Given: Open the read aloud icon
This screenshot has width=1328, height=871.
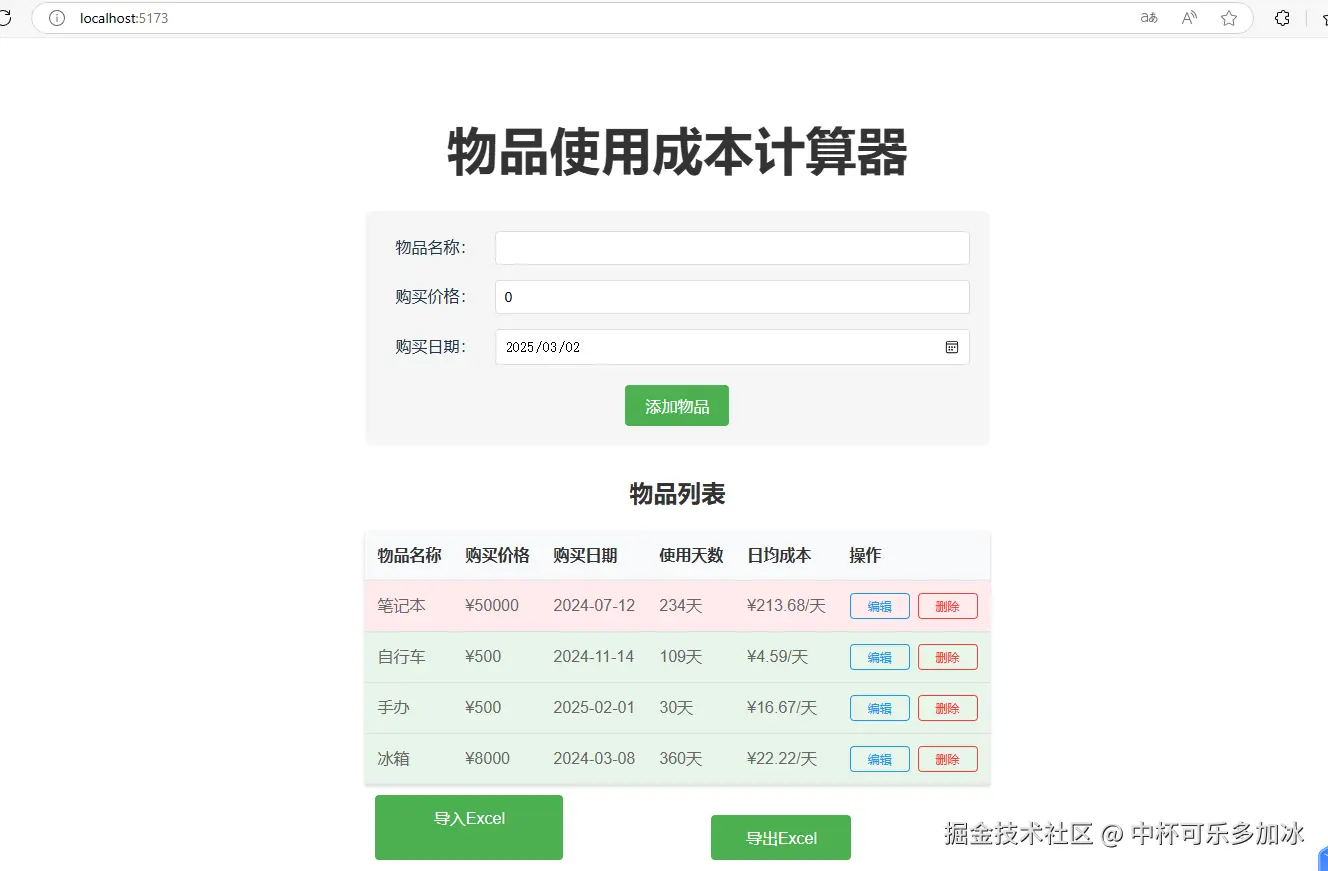Looking at the screenshot, I should coord(1189,18).
